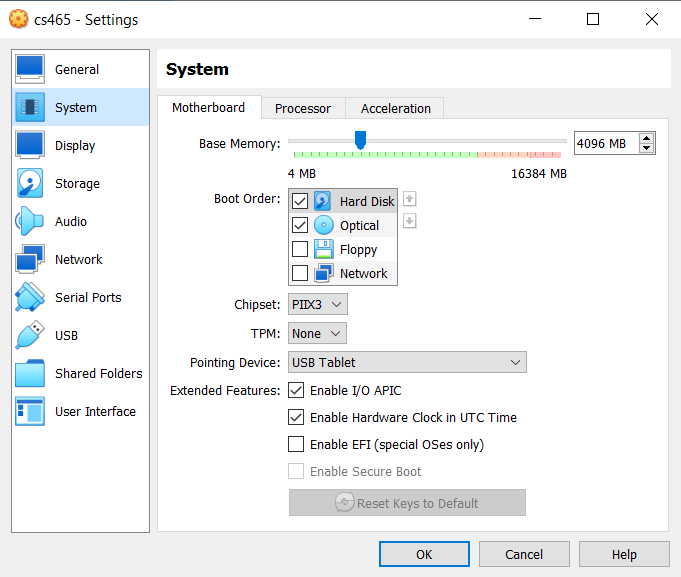The width and height of the screenshot is (681, 577).
Task: Move boot item down with arrow button
Action: 409,221
